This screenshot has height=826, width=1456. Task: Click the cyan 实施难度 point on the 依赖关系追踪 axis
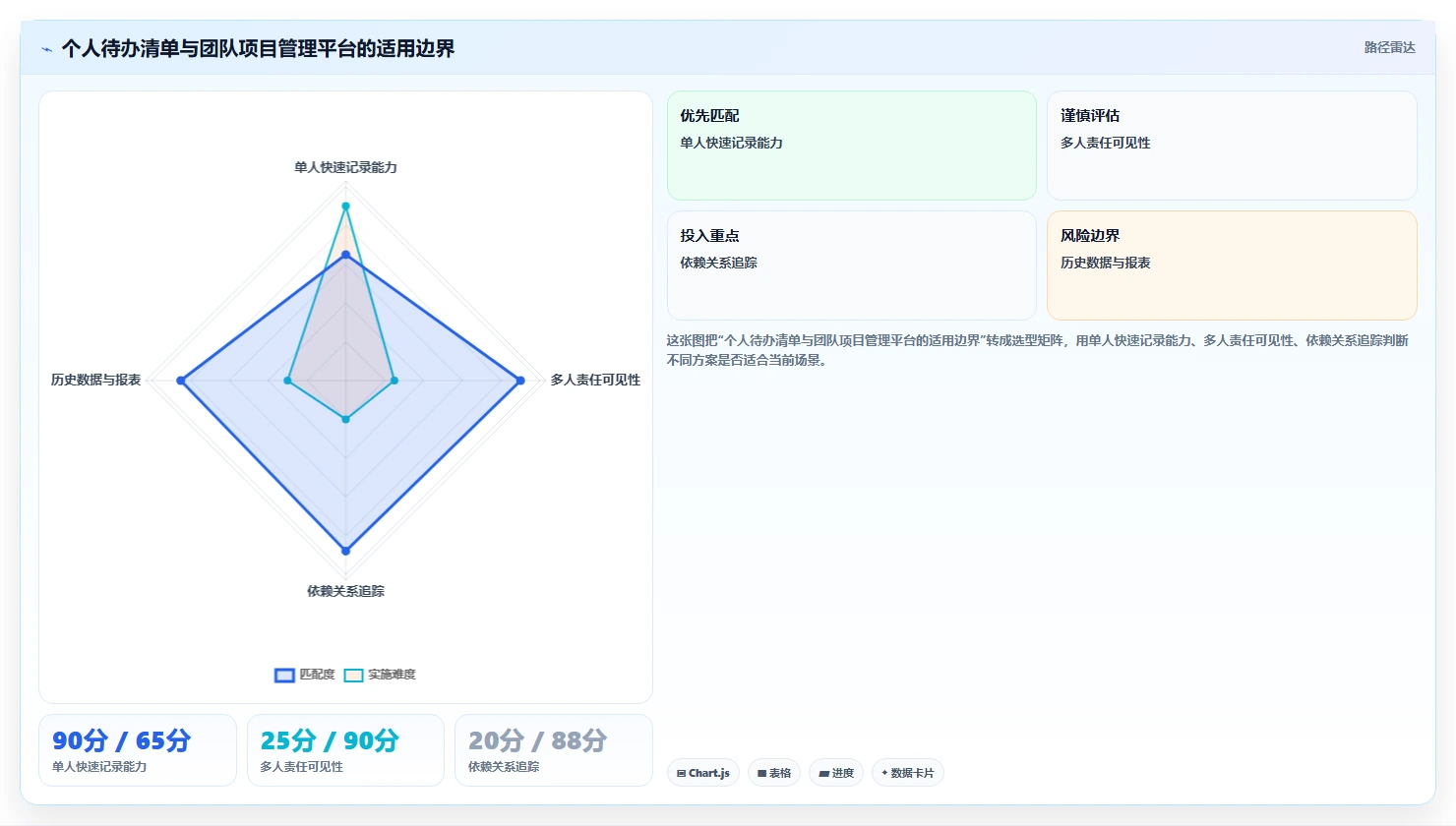point(345,419)
